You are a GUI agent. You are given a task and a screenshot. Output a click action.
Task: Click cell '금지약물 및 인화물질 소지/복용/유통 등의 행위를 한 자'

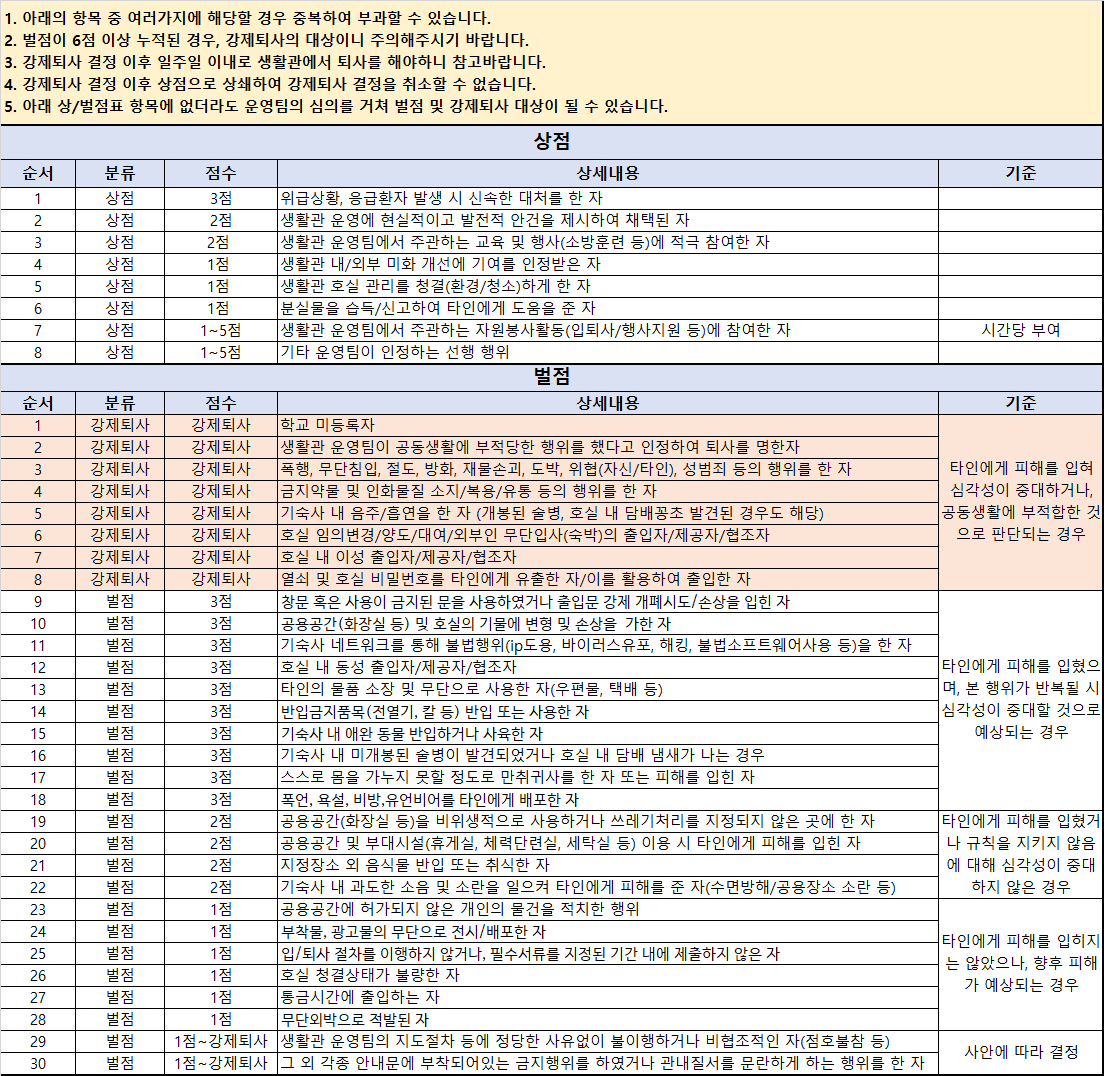point(608,491)
